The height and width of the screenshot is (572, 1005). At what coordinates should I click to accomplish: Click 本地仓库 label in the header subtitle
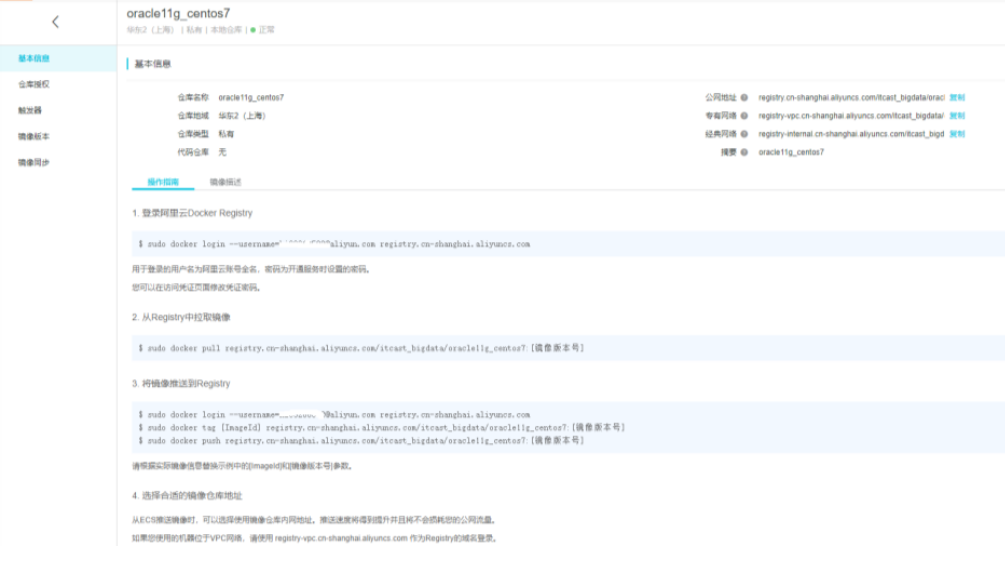226,30
